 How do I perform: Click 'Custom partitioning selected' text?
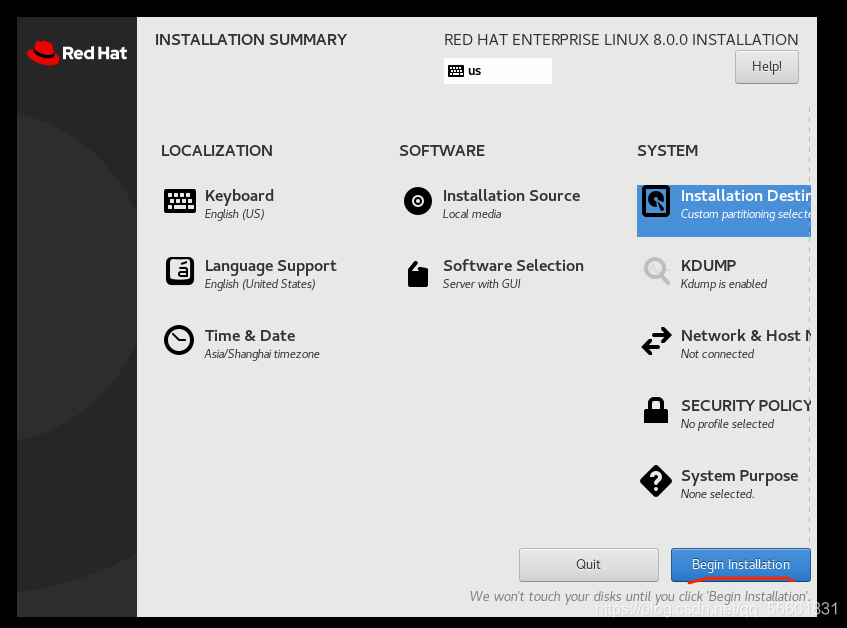point(745,214)
